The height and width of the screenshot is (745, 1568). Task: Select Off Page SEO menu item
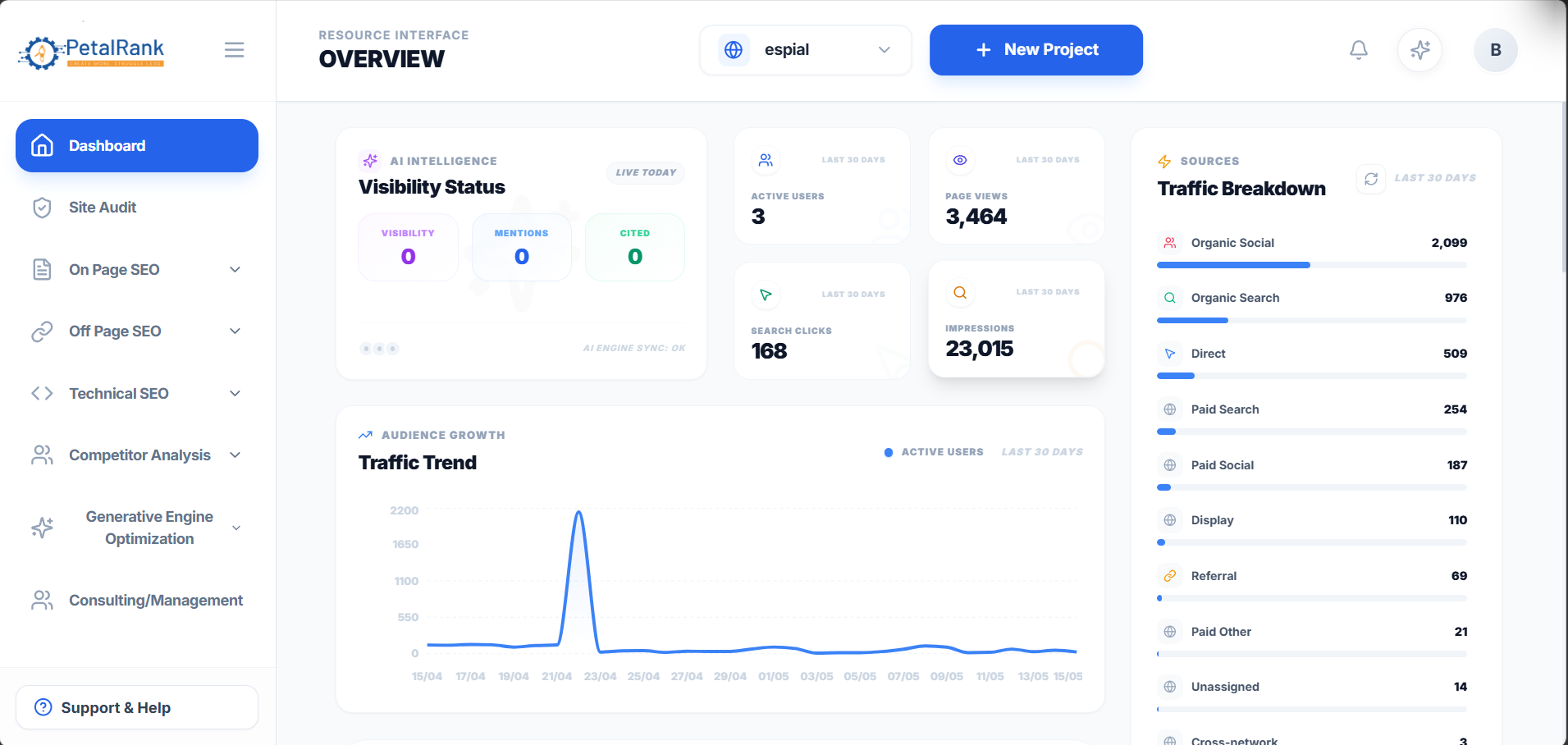click(x=137, y=331)
